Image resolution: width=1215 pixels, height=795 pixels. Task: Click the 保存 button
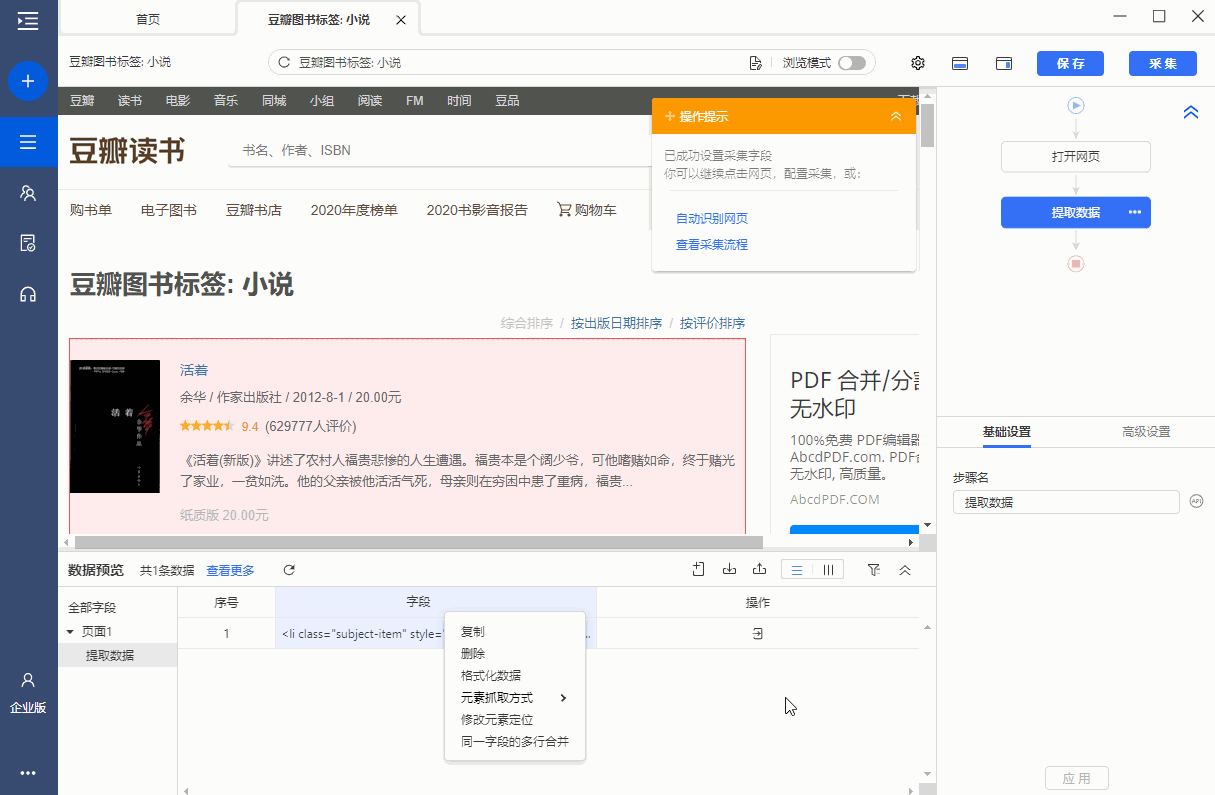coord(1070,63)
